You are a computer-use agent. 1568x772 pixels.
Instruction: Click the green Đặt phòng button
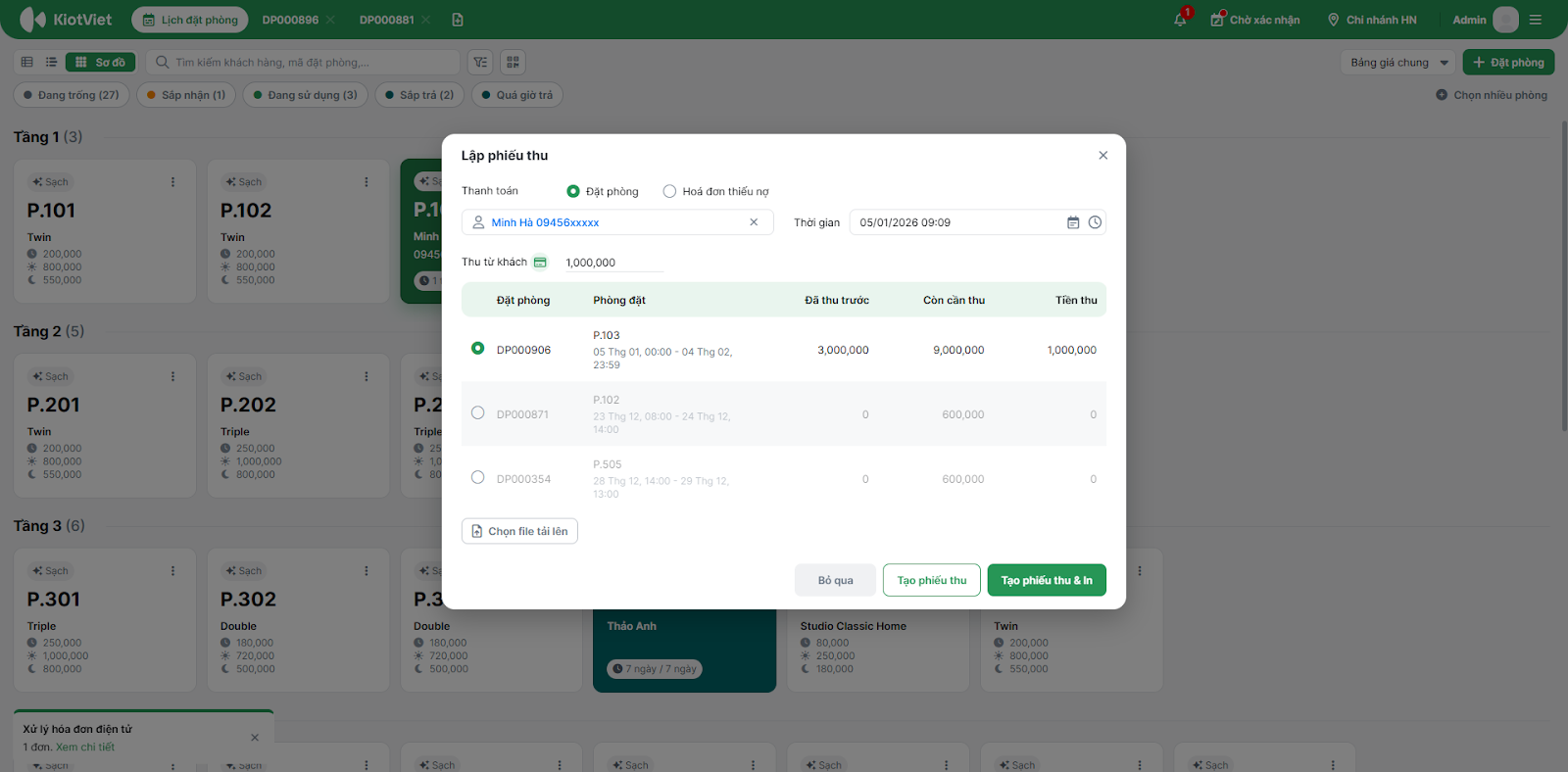click(x=1509, y=62)
